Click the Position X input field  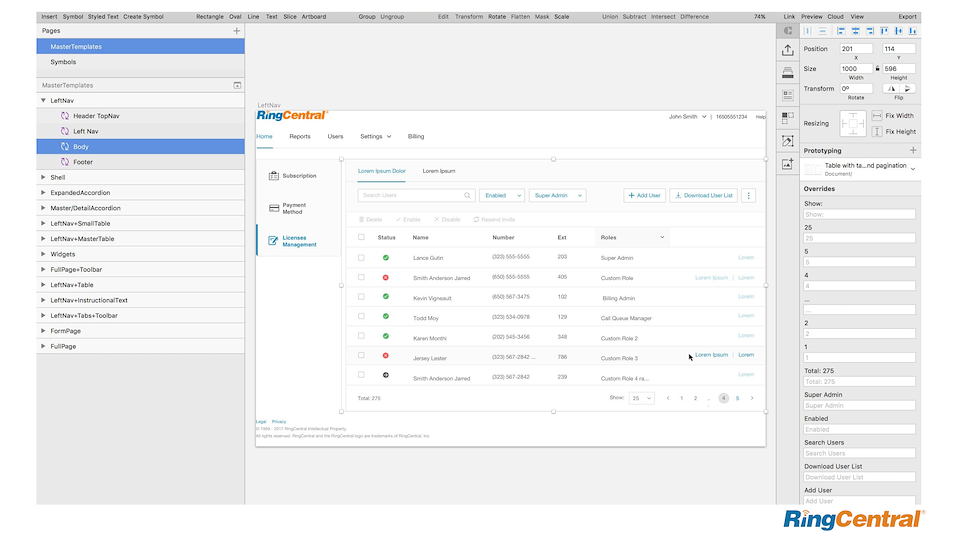855,49
